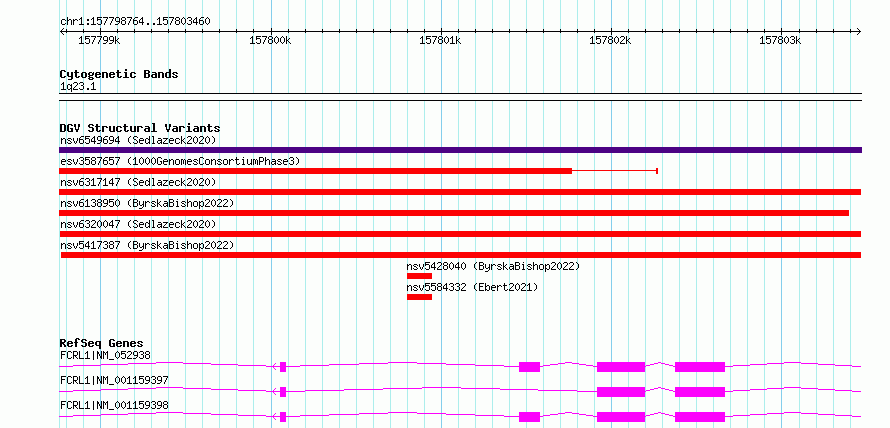Click the nsv6317147 (Sedlazeck2020) label

pyautogui.click(x=138, y=182)
